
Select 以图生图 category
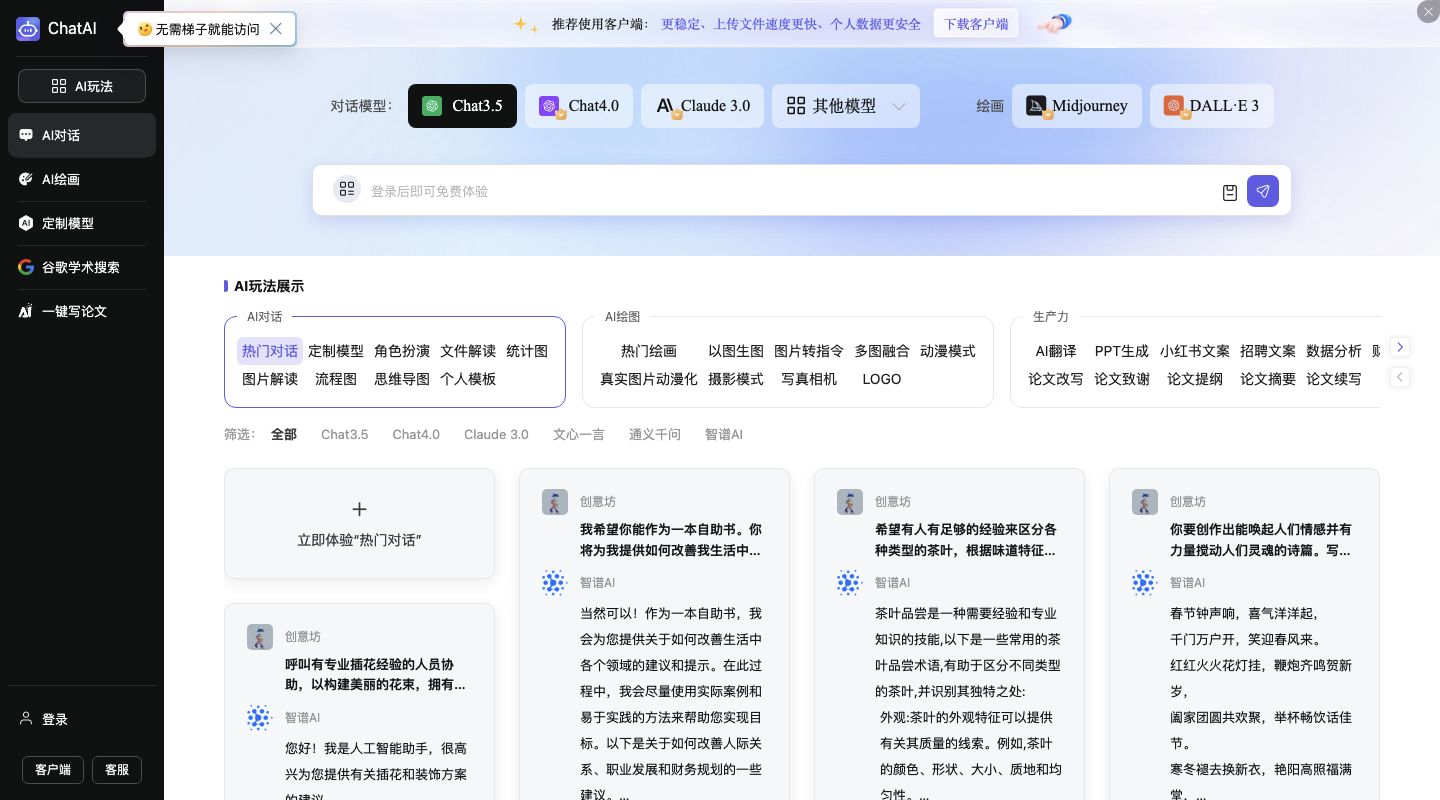point(736,351)
